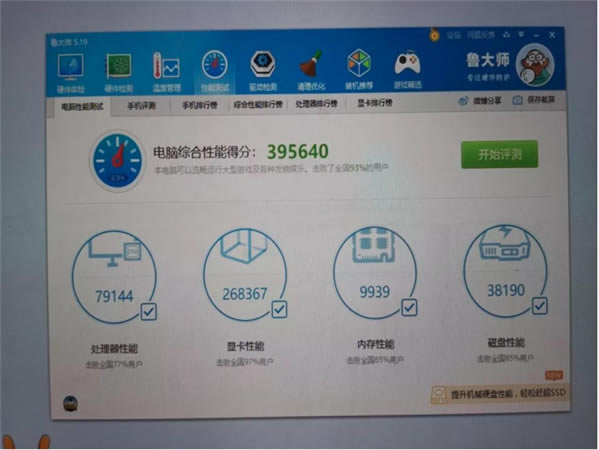Click the 鲁大师 5.19 title text
The height and width of the screenshot is (450, 599).
point(69,42)
